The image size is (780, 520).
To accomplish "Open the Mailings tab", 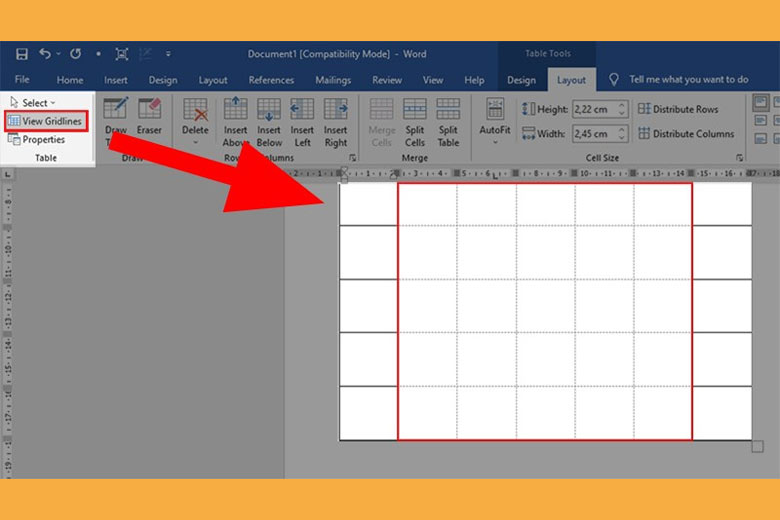I will pyautogui.click(x=333, y=80).
